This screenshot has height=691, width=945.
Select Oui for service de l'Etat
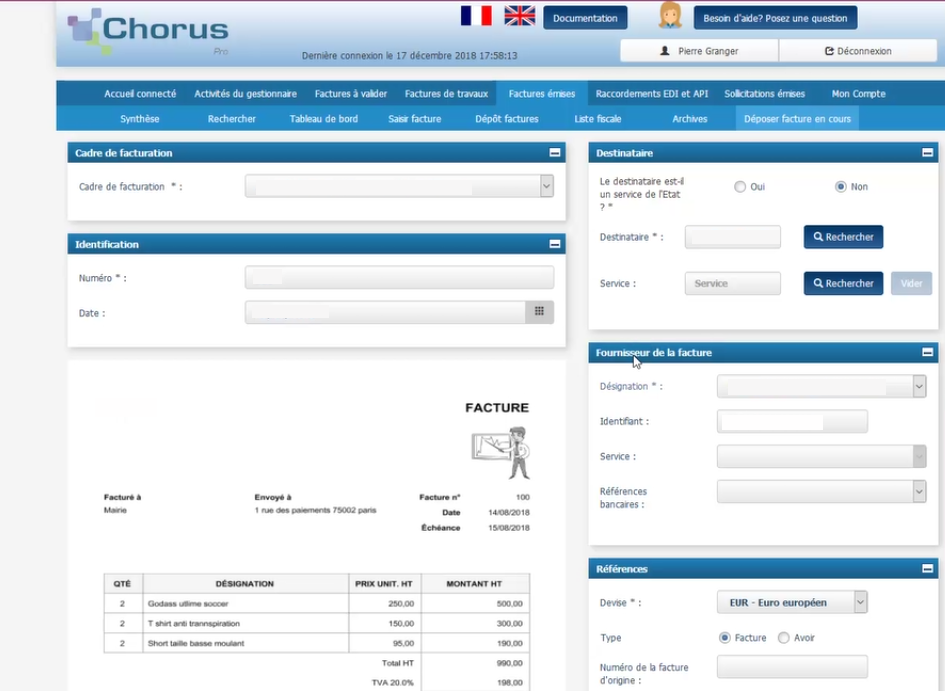[740, 187]
